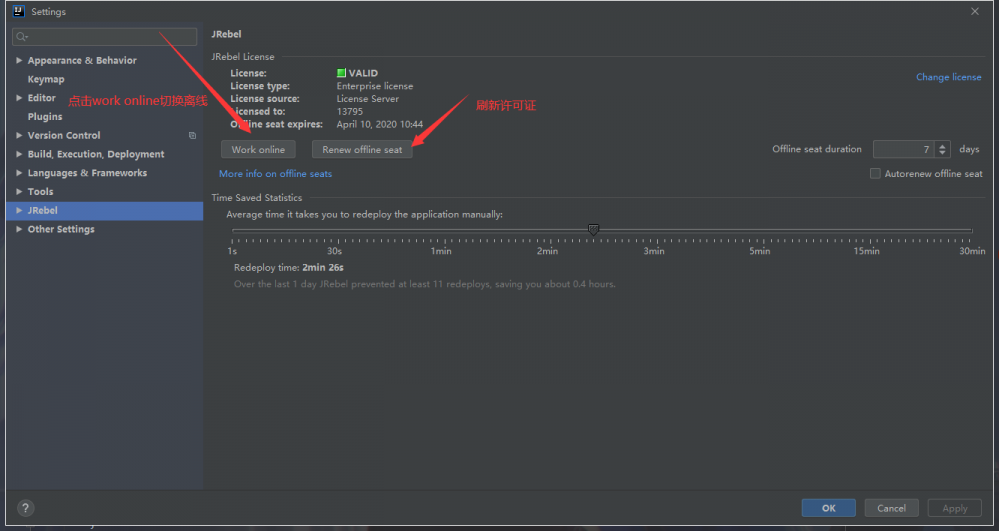999x531 pixels.
Task: Select the Tools settings entry
Action: pyautogui.click(x=40, y=191)
